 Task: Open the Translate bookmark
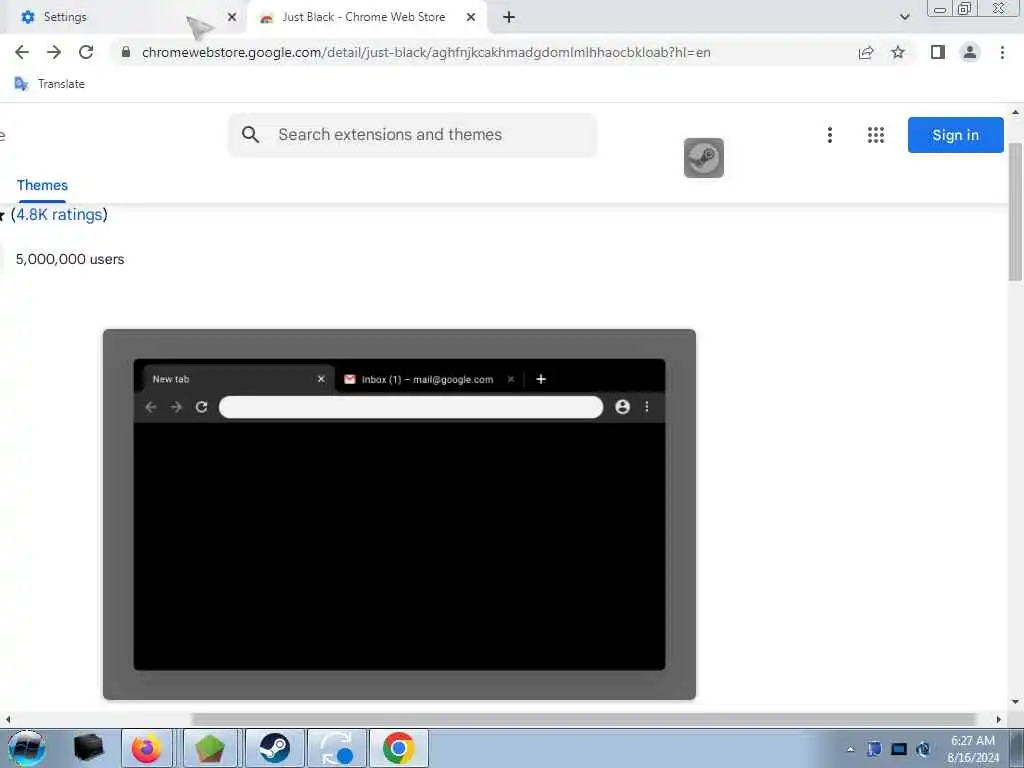[x=50, y=84]
